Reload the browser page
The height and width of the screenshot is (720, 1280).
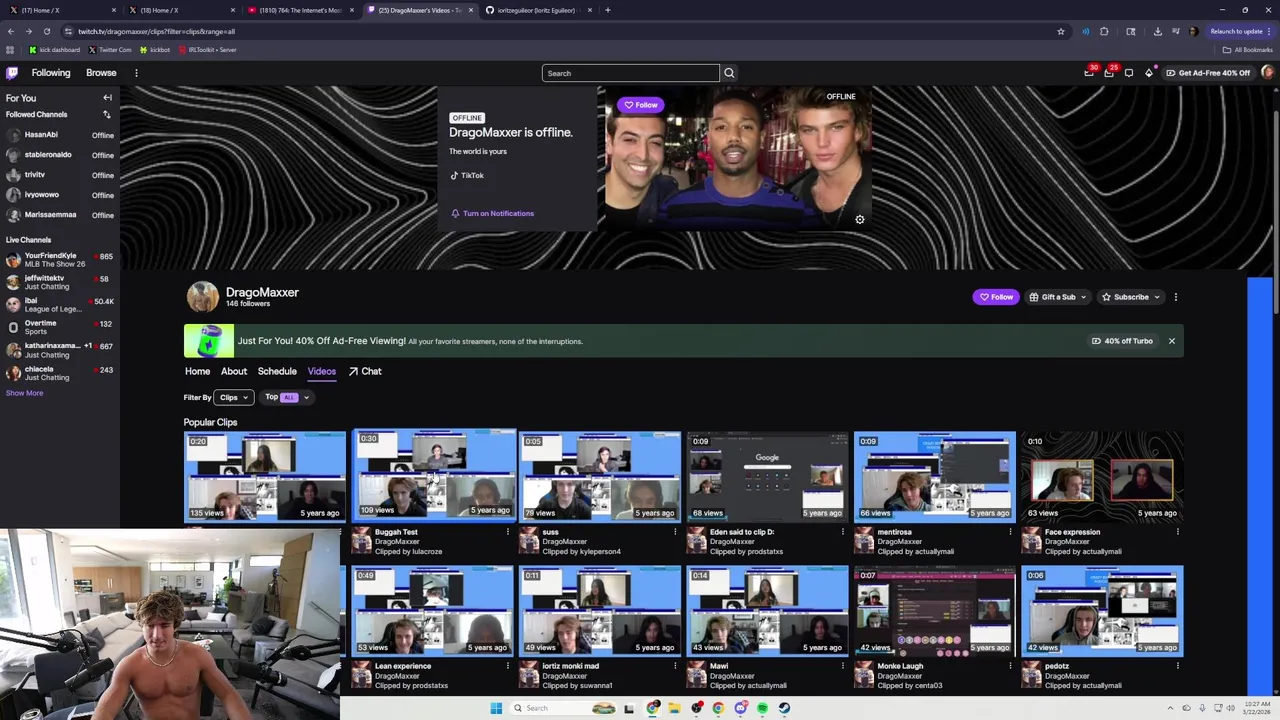coord(46,31)
